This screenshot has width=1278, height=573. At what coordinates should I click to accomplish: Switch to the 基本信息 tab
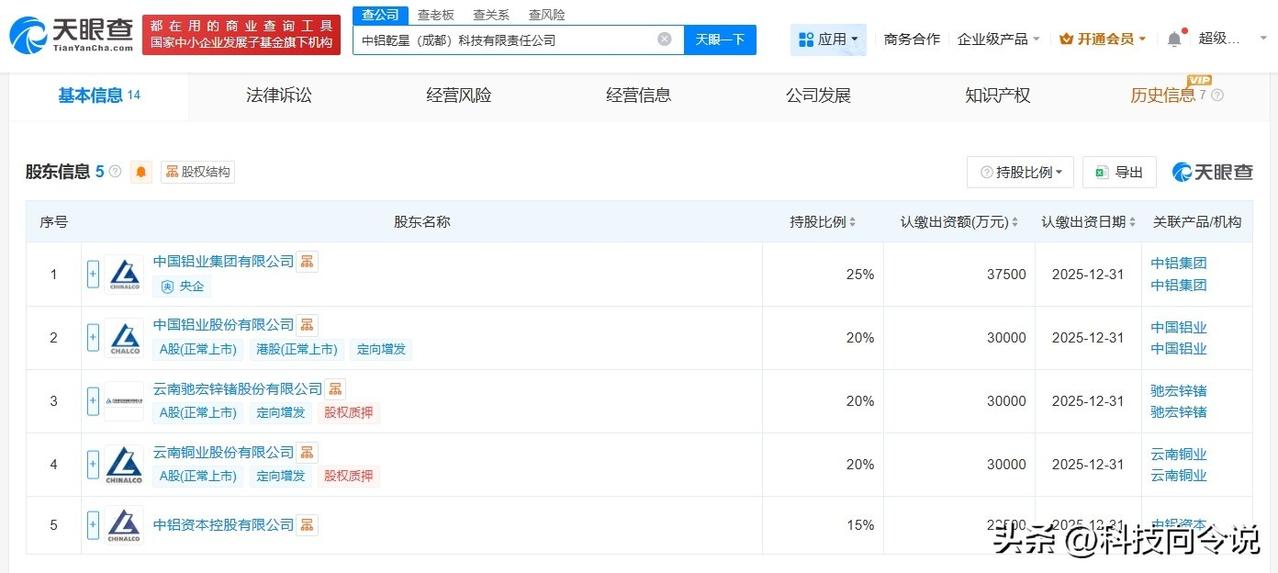coord(98,96)
